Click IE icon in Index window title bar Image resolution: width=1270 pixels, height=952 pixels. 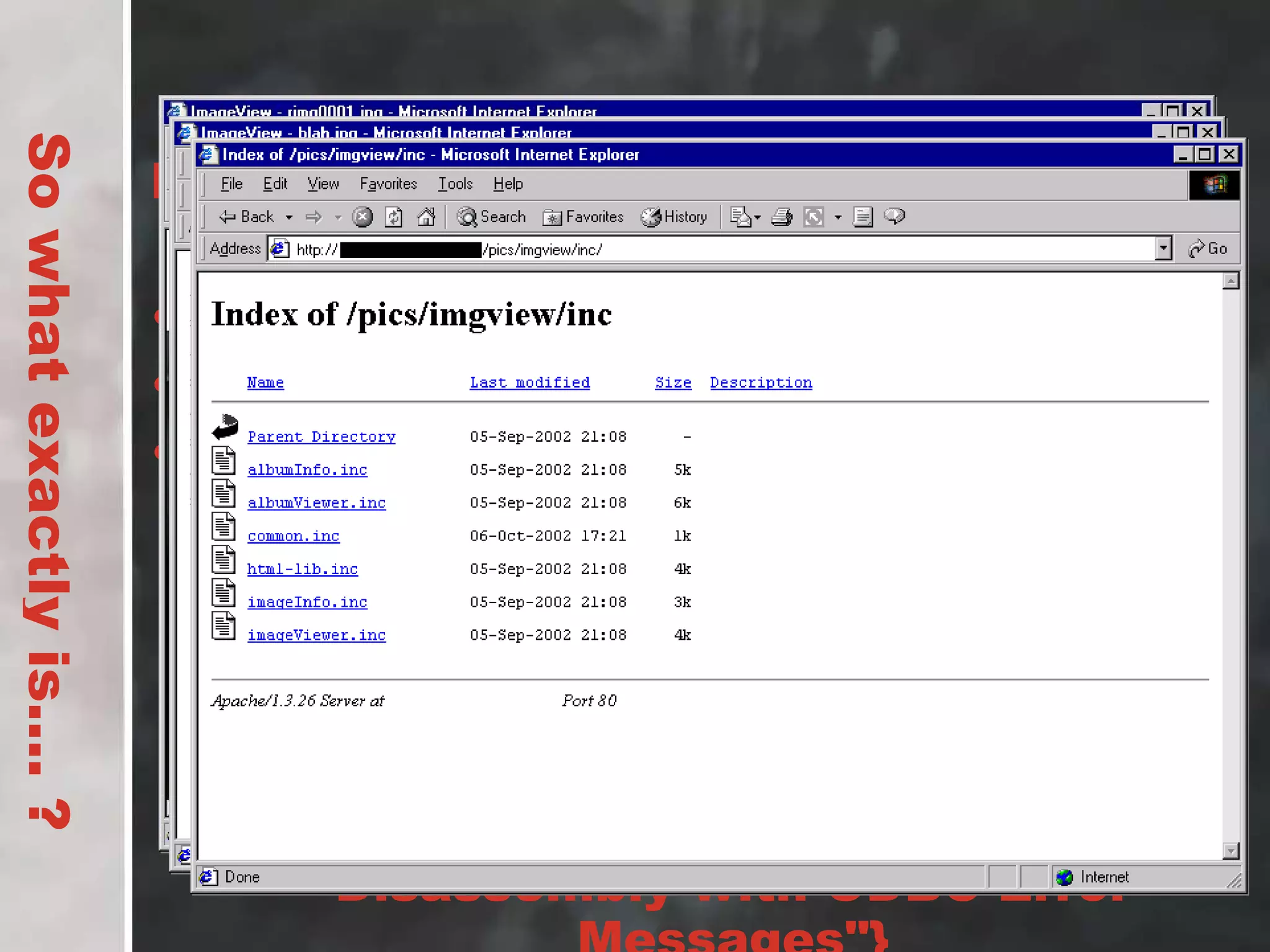208,154
